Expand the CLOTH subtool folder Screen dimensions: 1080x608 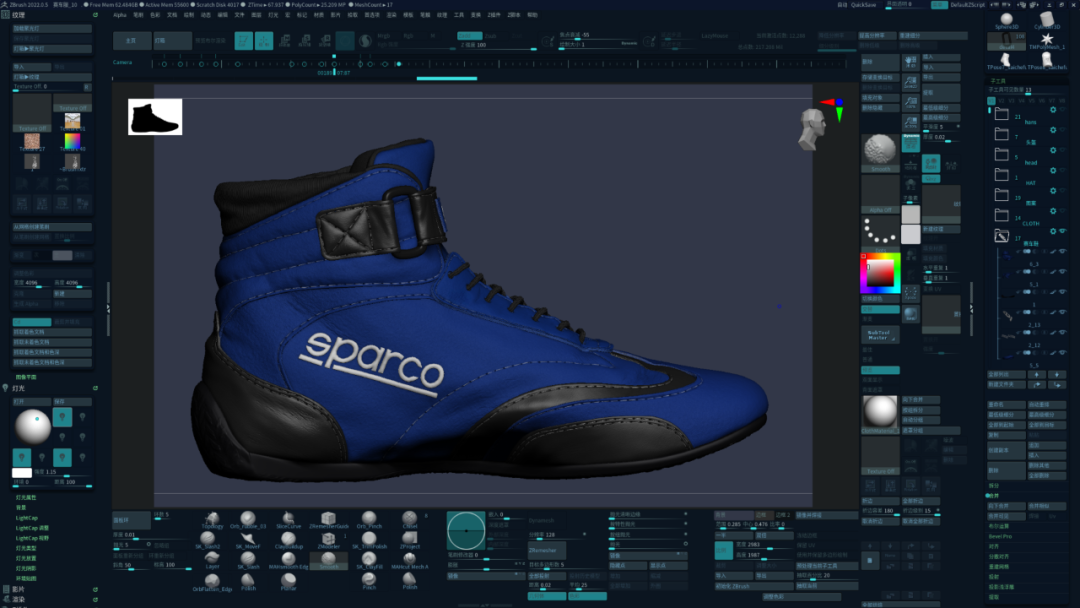tap(1001, 216)
